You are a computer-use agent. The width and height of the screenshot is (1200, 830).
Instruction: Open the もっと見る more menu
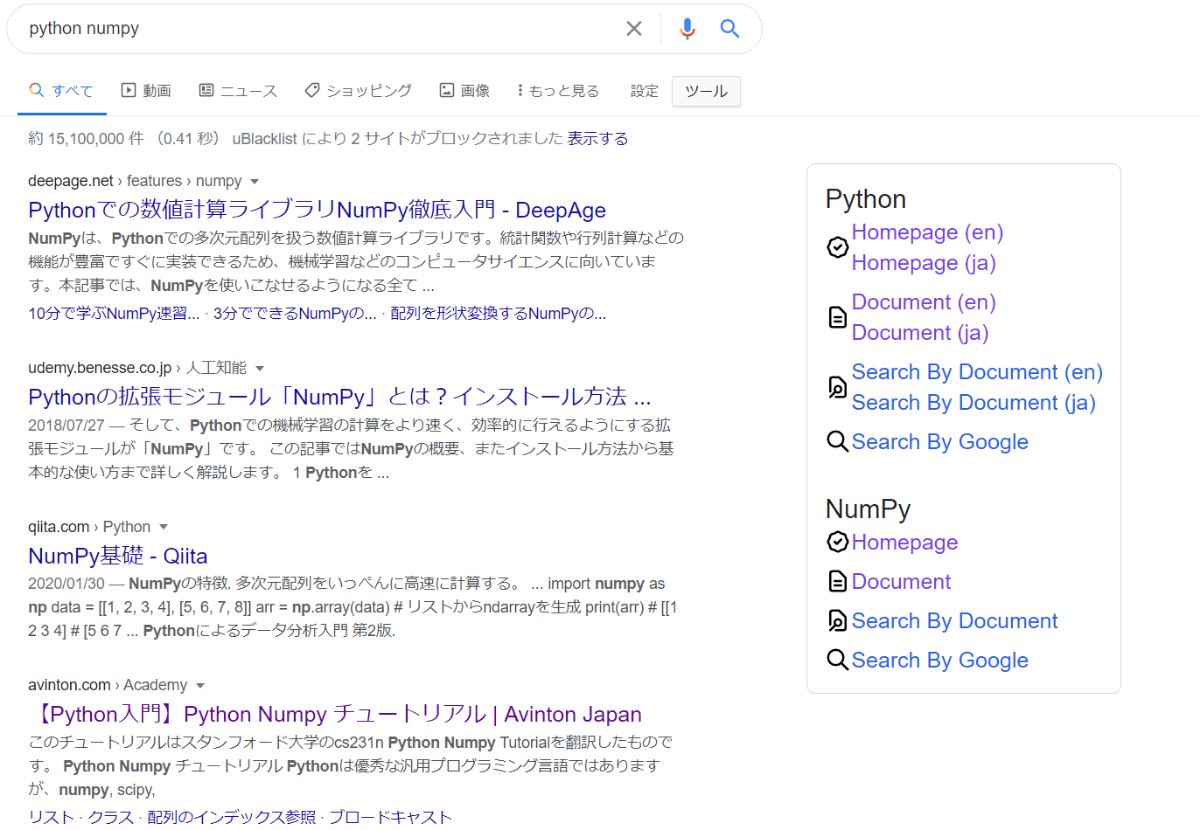[x=558, y=91]
